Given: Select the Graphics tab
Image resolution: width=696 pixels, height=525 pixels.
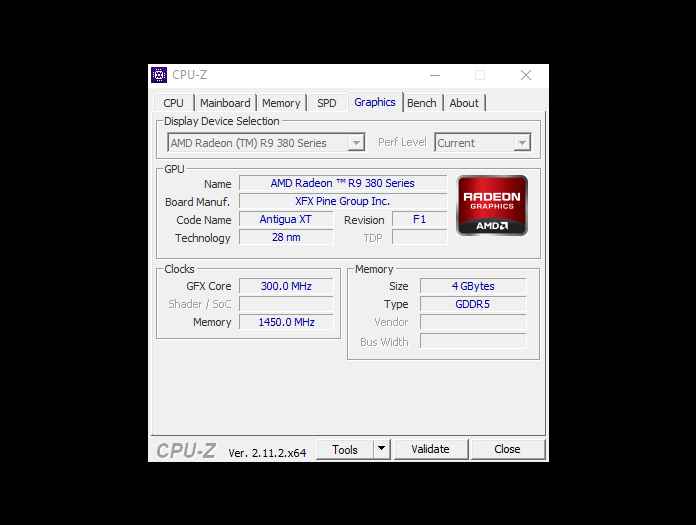Looking at the screenshot, I should [x=375, y=102].
